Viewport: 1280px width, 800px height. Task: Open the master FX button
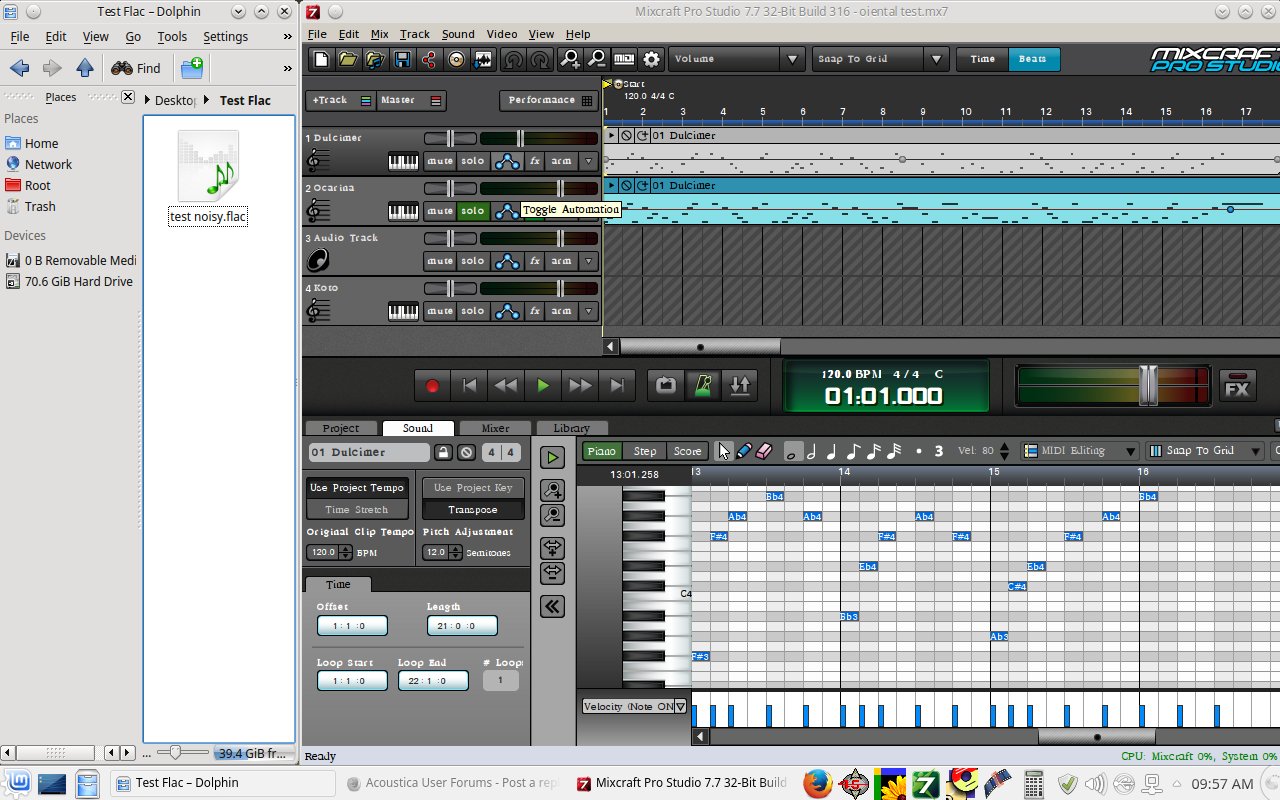point(1237,387)
